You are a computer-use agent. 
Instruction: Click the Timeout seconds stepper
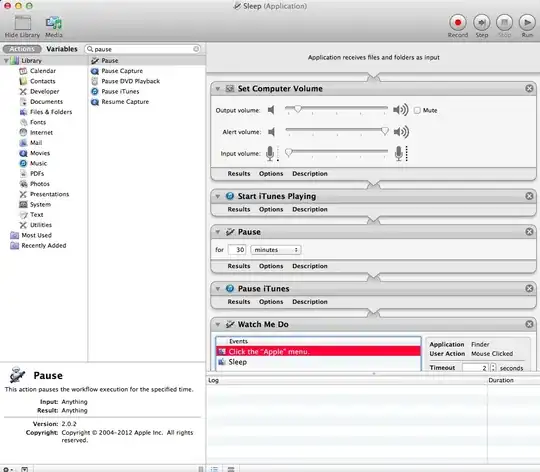click(493, 368)
